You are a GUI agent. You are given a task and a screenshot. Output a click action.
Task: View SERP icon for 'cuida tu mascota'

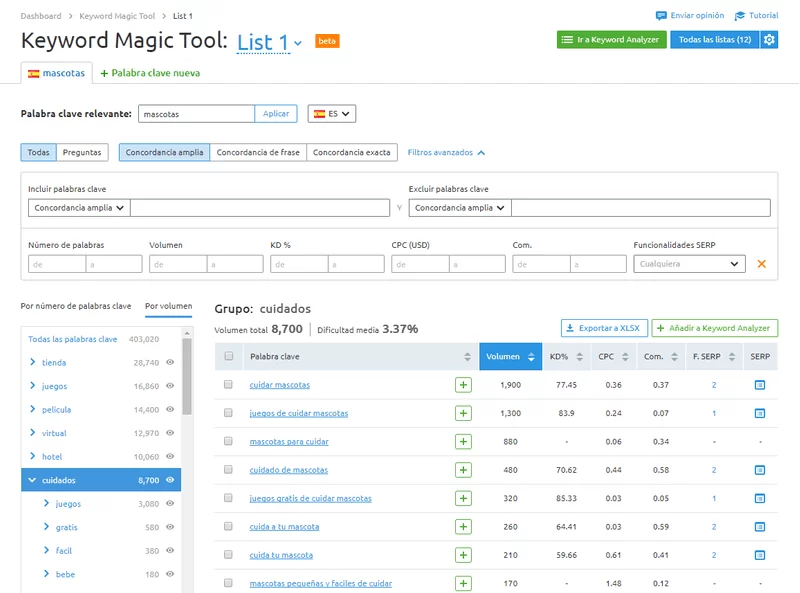point(760,555)
